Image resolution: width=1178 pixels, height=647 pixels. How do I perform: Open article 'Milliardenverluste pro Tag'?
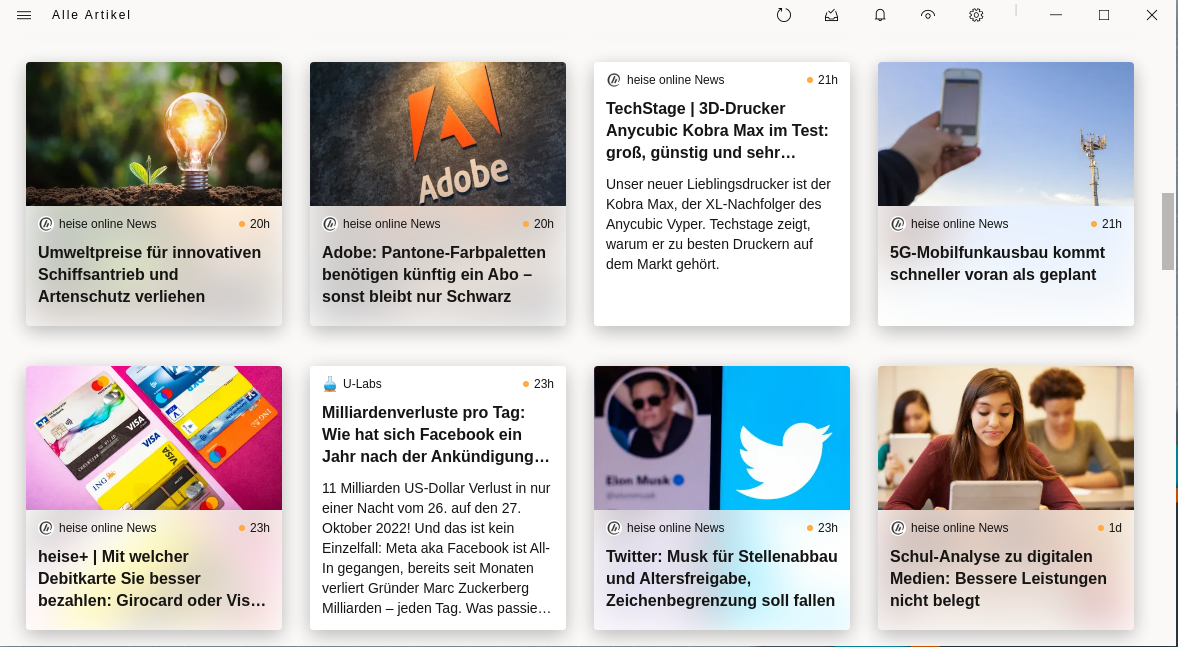click(436, 434)
